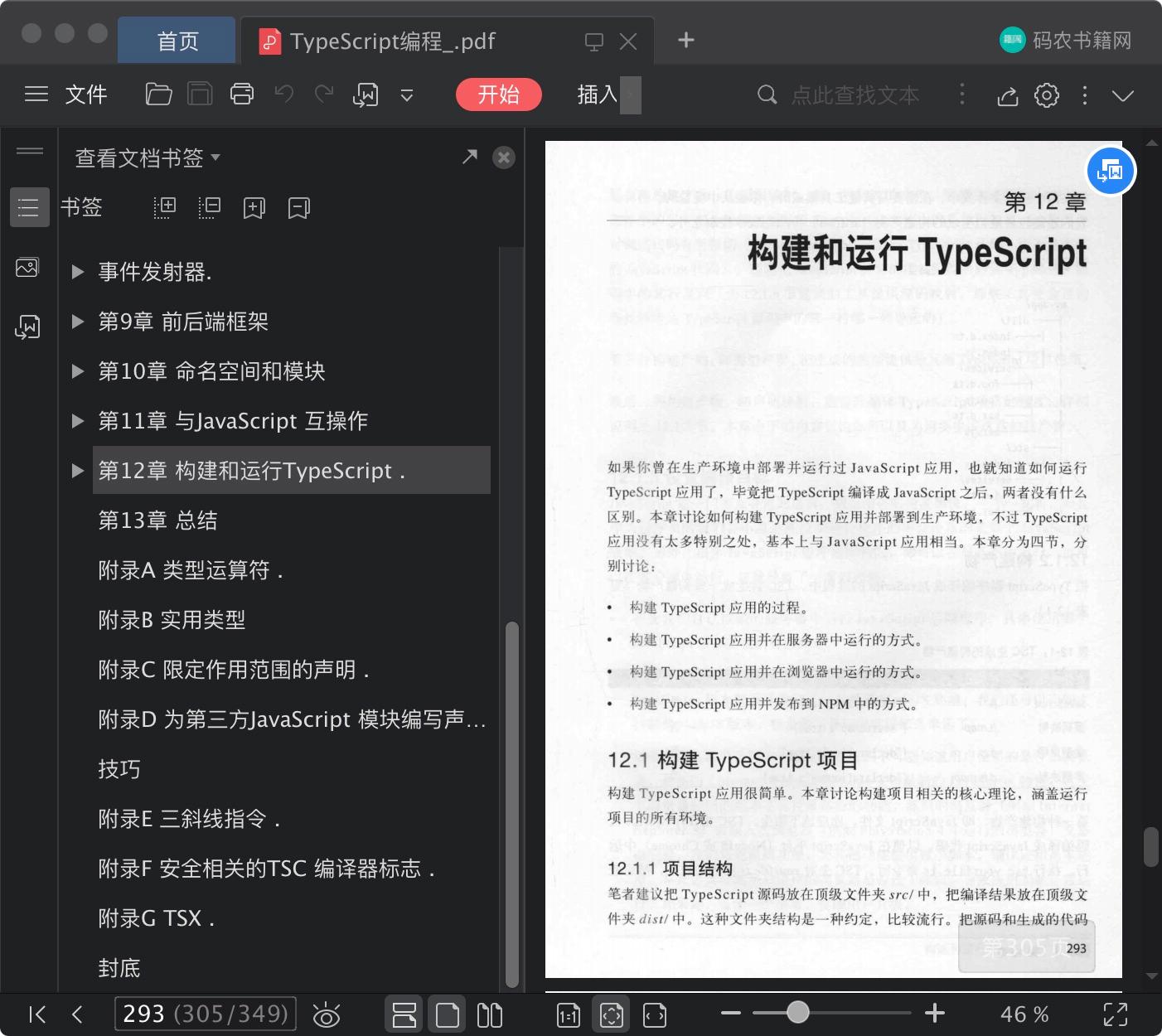
Task: Go to 封底 bookmark
Action: click(119, 968)
